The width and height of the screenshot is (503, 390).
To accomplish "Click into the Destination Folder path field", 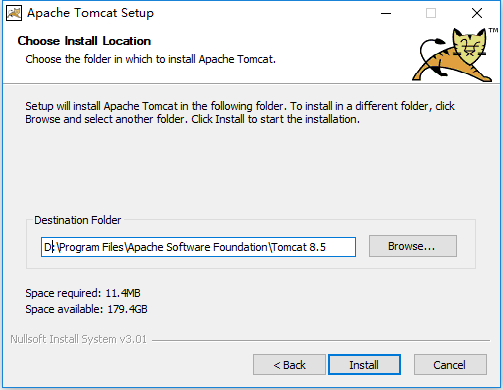I will (198, 247).
